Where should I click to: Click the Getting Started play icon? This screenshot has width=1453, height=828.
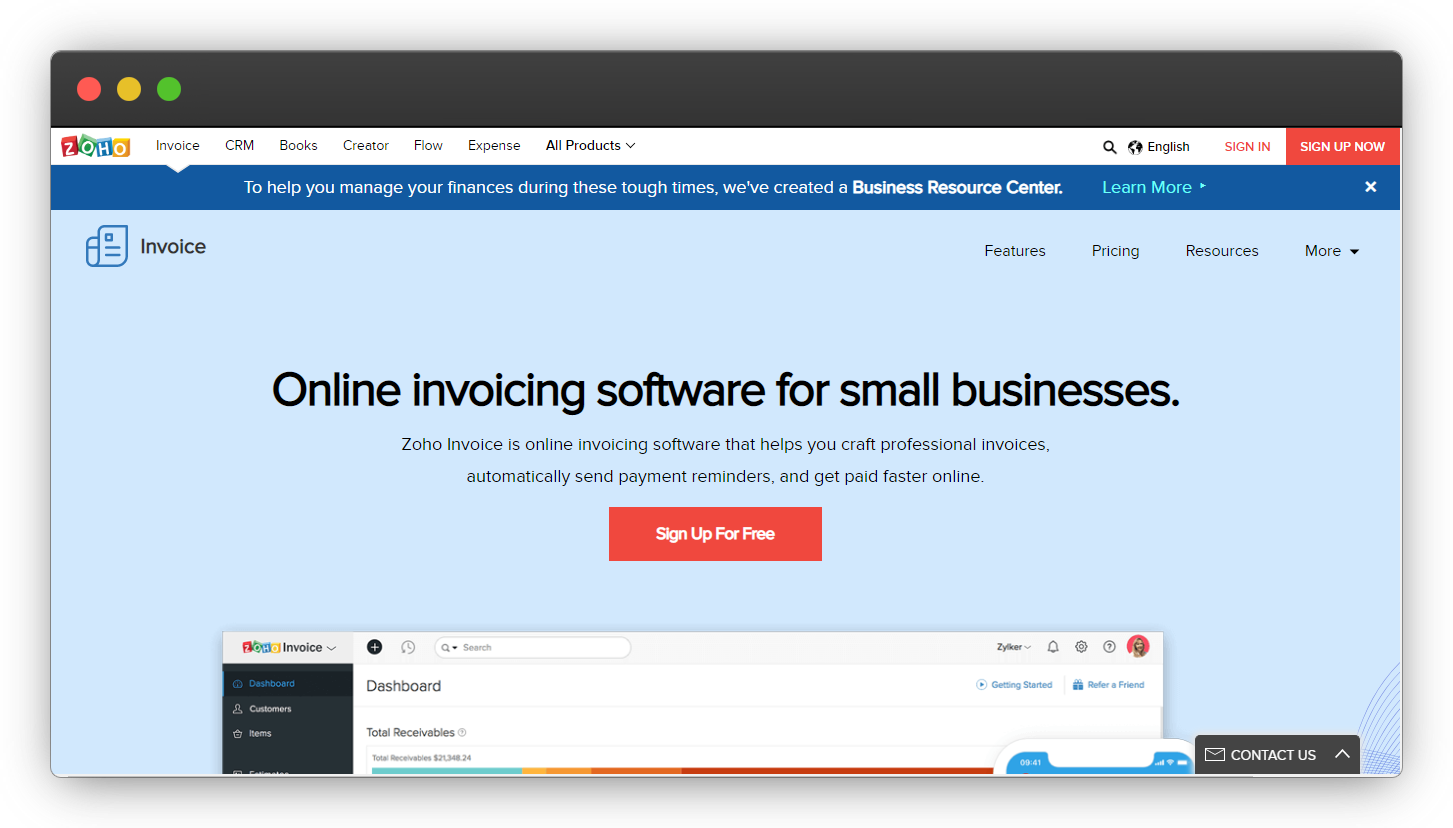[983, 684]
